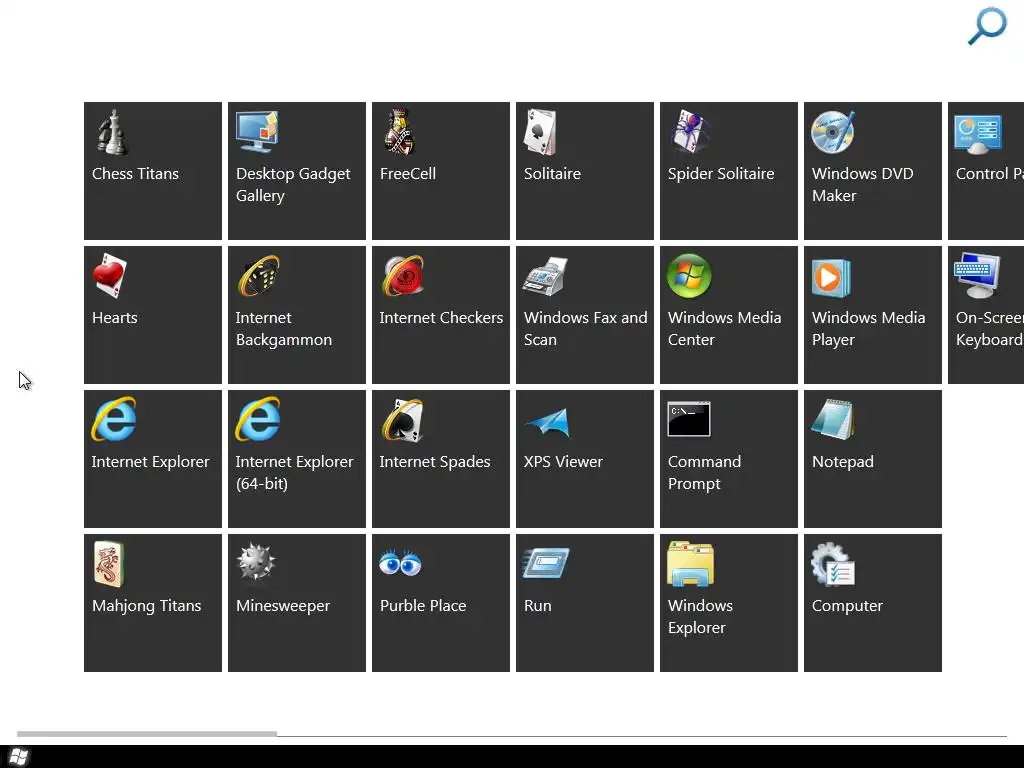1024x768 pixels.
Task: Click the Windows Start logo button
Action: click(18, 757)
